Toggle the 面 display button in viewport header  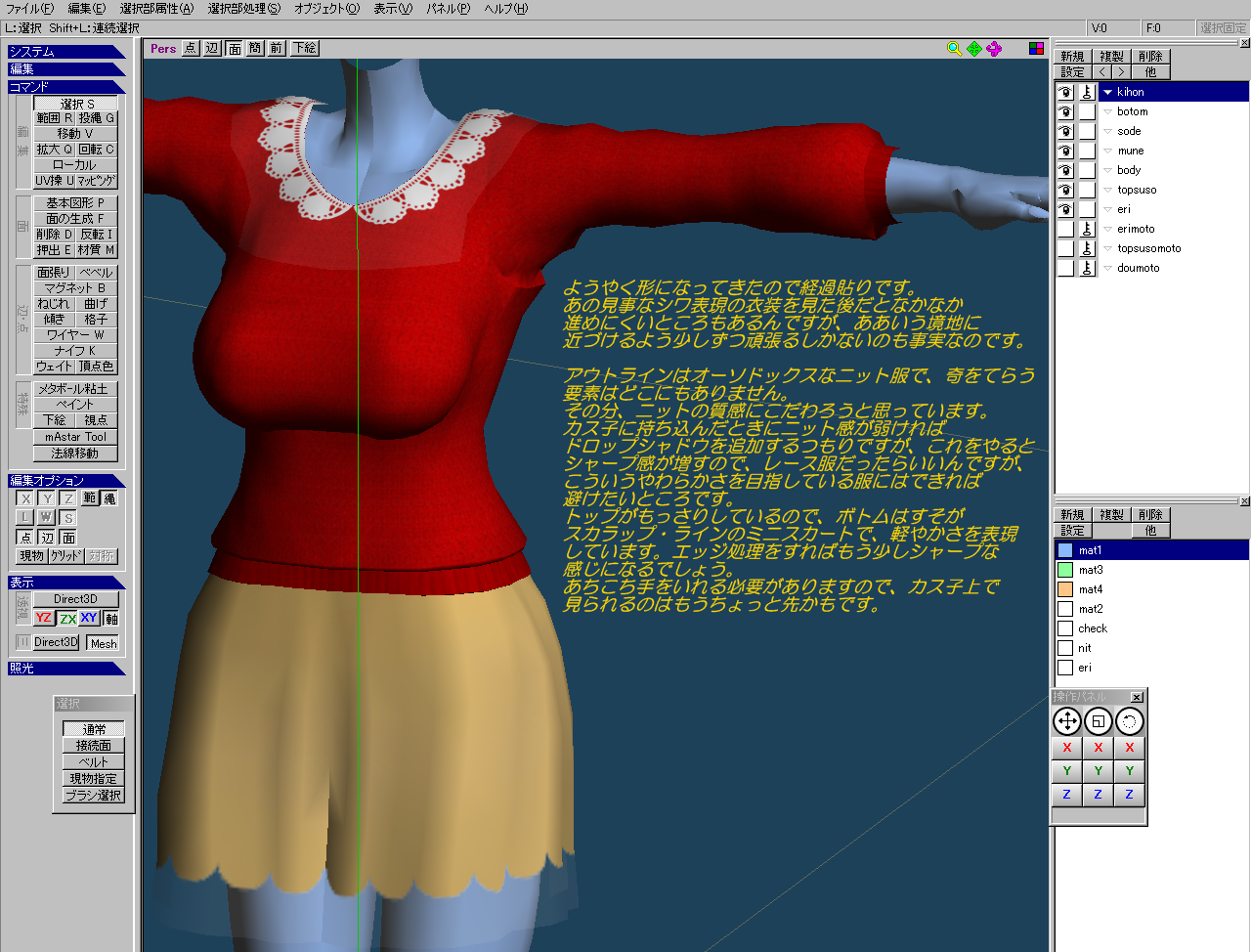tap(235, 48)
